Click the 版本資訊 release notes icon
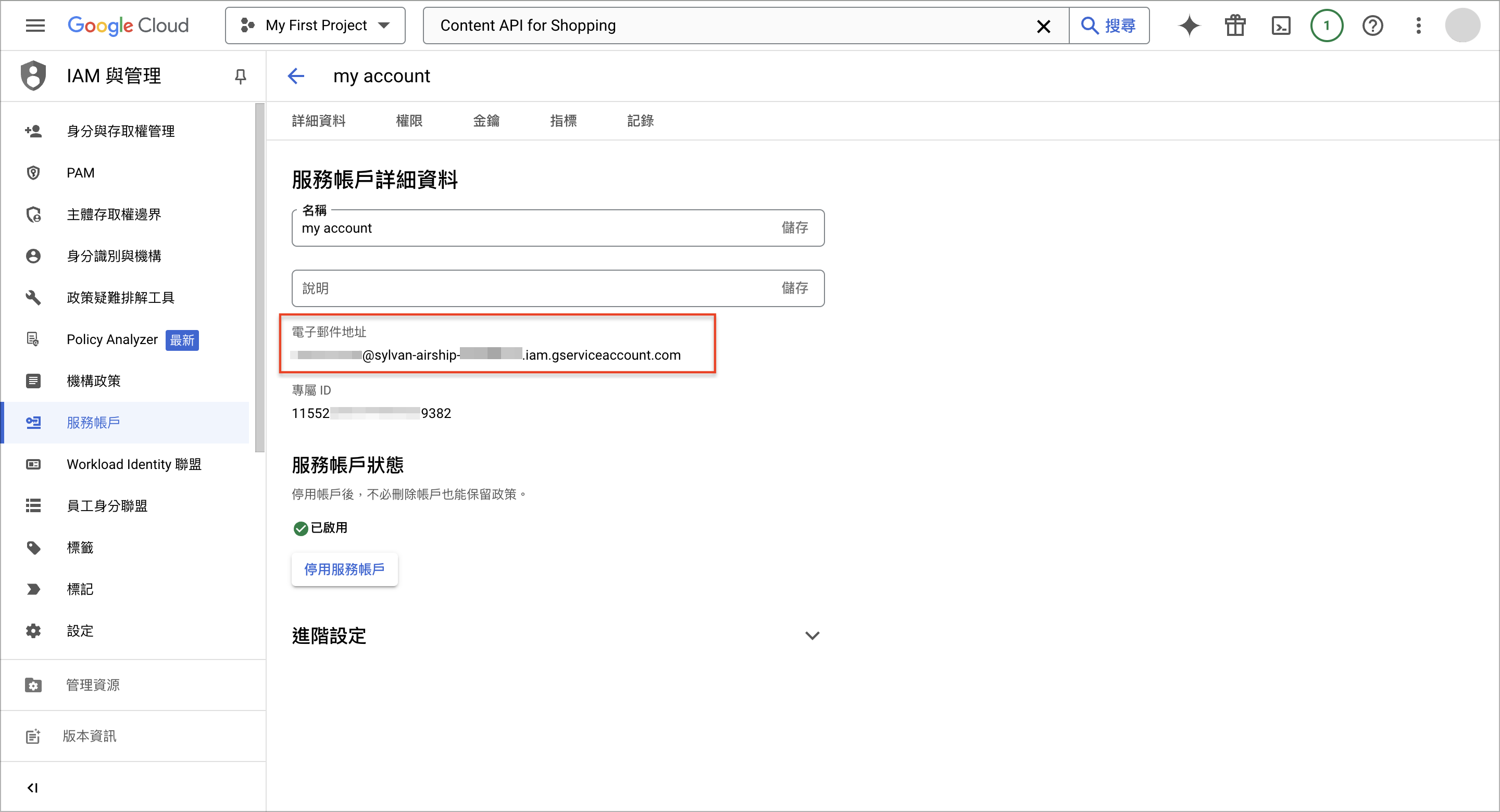 tap(33, 737)
